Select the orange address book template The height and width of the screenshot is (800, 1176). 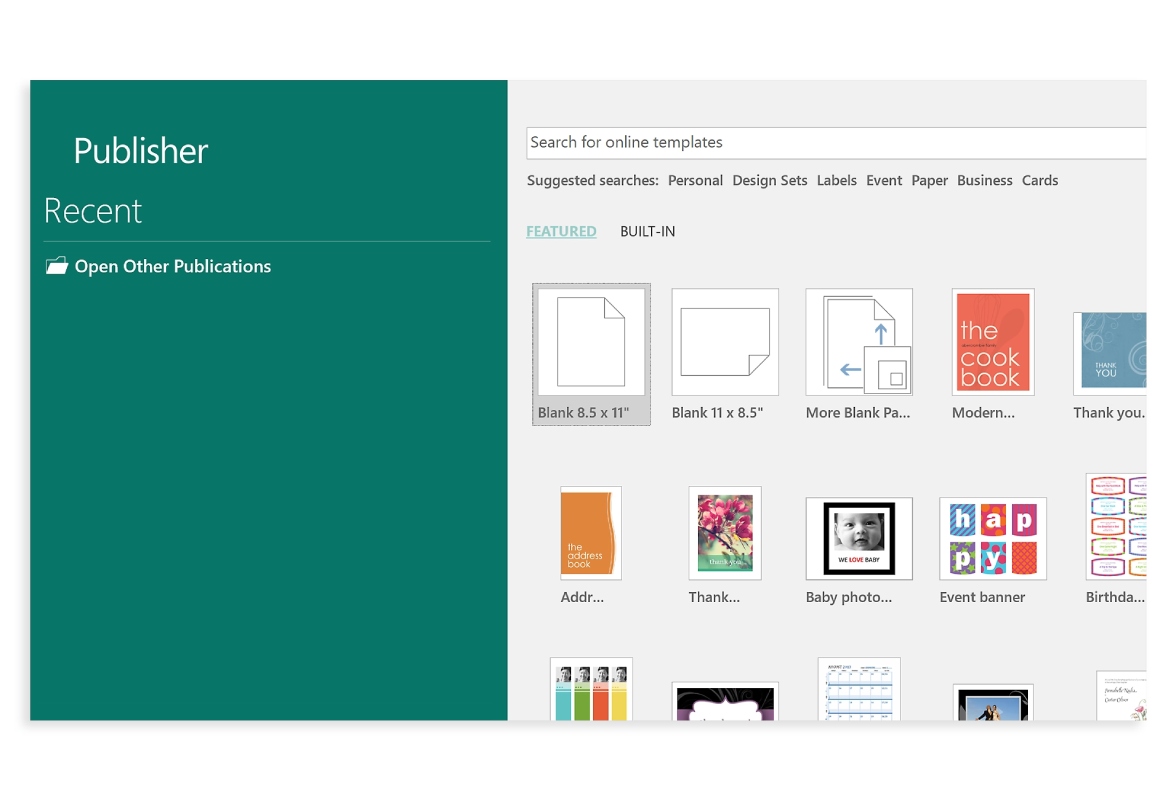pyautogui.click(x=591, y=533)
